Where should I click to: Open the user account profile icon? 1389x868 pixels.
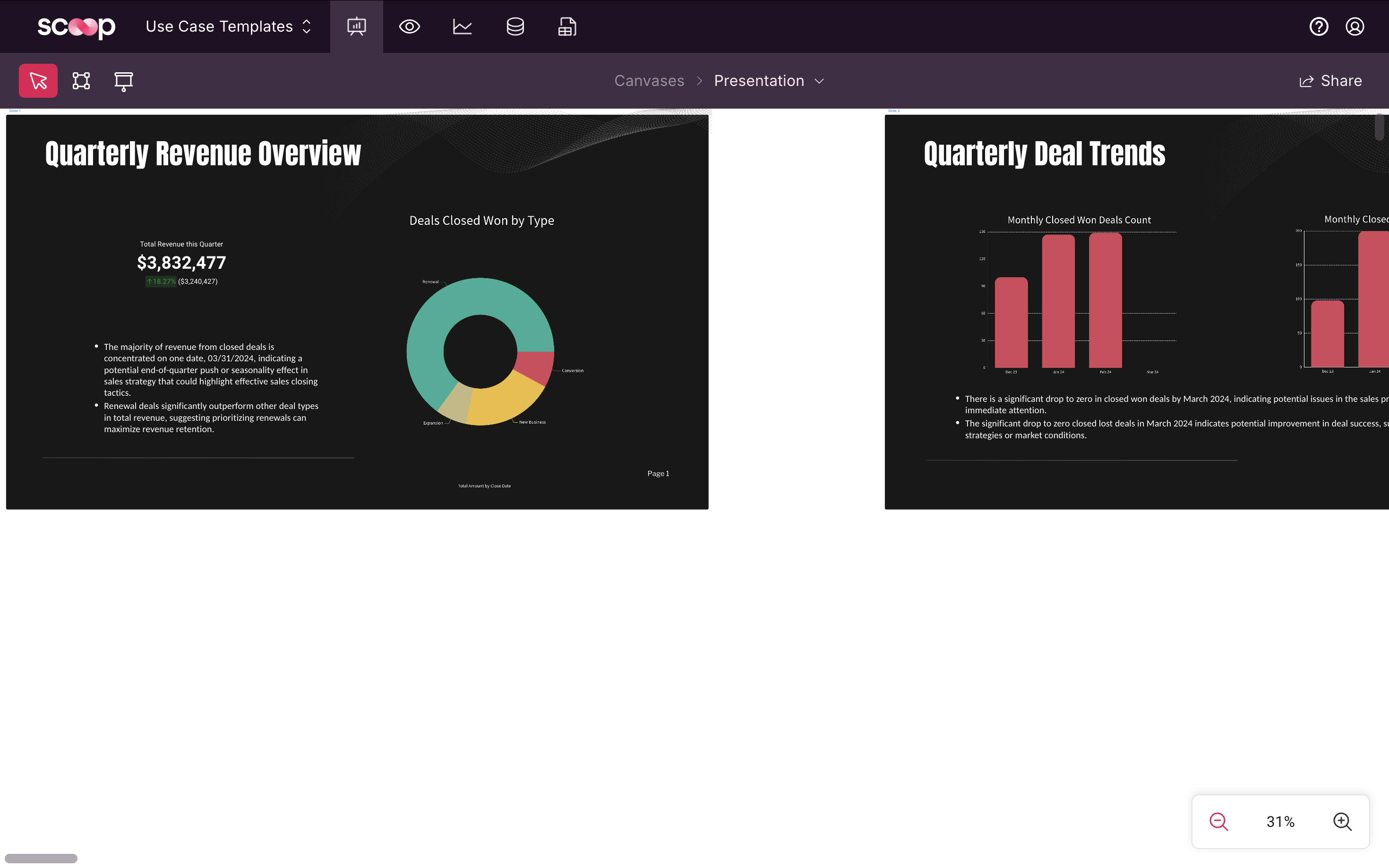click(x=1355, y=26)
